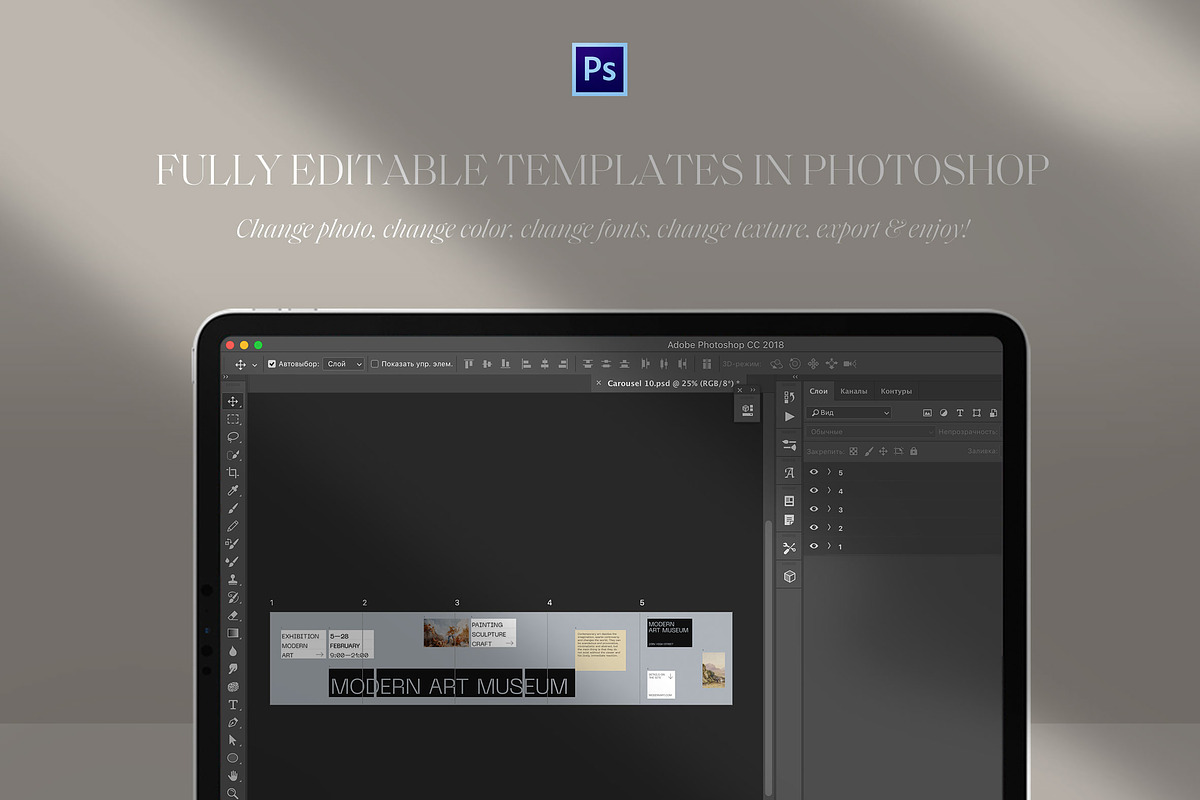Click the lock all padlock icon
Screen dimensions: 1200x800
pos(914,451)
